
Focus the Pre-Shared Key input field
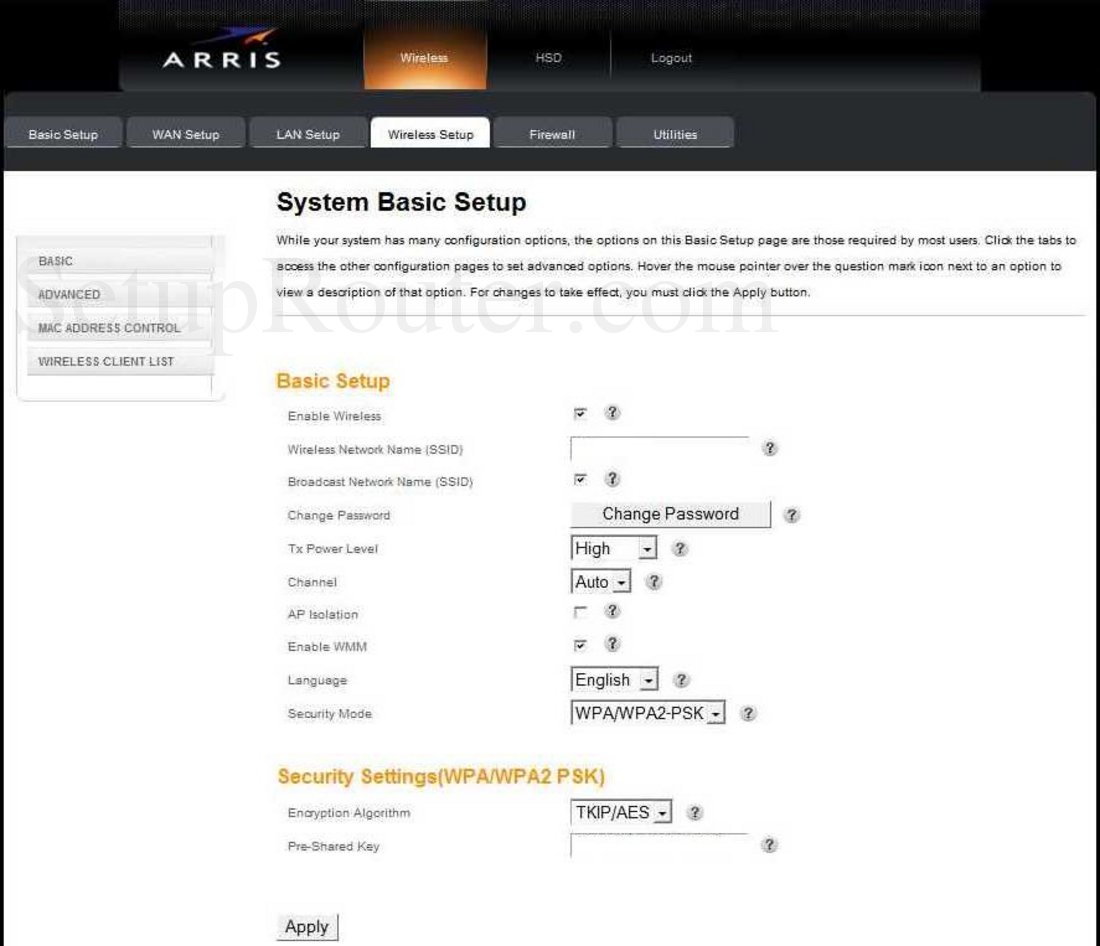(x=660, y=846)
